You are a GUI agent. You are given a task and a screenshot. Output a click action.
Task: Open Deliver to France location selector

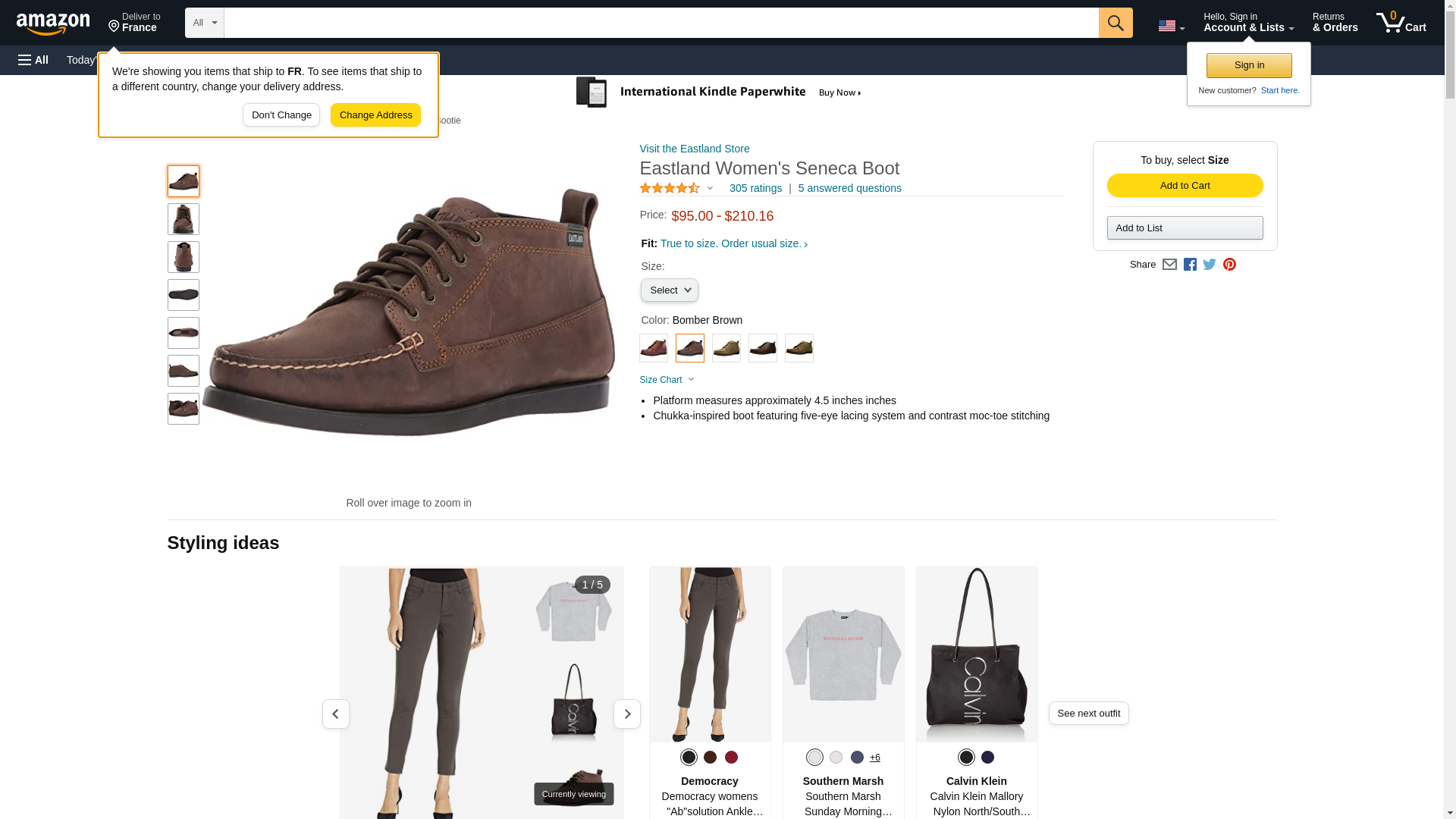pyautogui.click(x=134, y=23)
